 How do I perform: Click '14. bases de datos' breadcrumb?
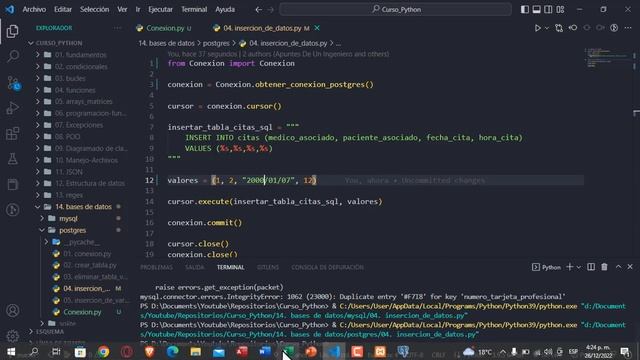pos(166,43)
